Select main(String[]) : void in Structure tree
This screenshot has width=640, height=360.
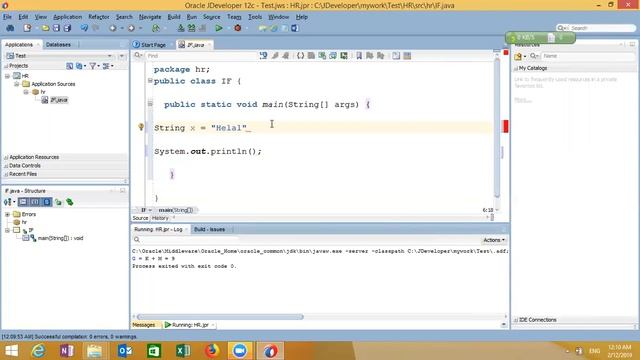tap(60, 238)
